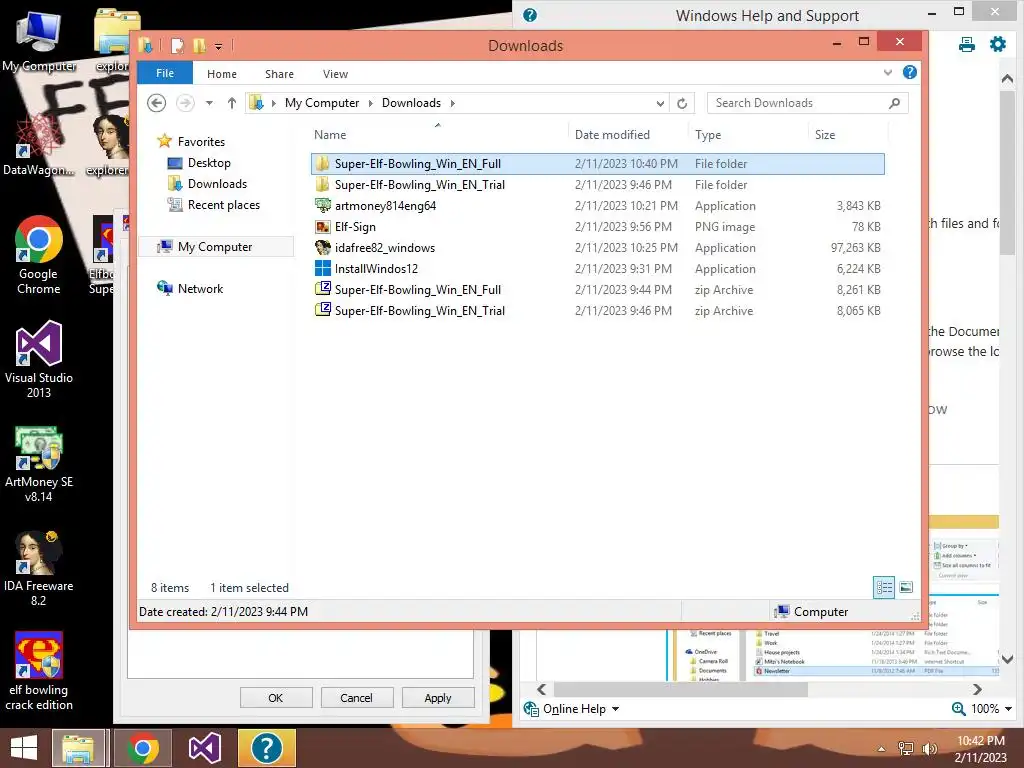Select the Elf-Sign PNG image
The image size is (1024, 768).
point(598,227)
